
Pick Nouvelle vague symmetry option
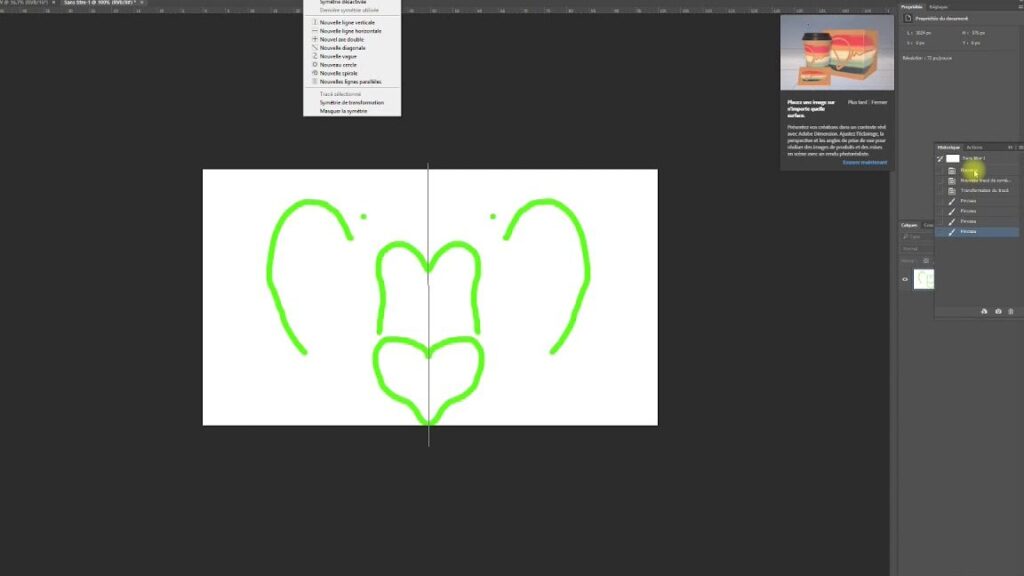point(352,56)
